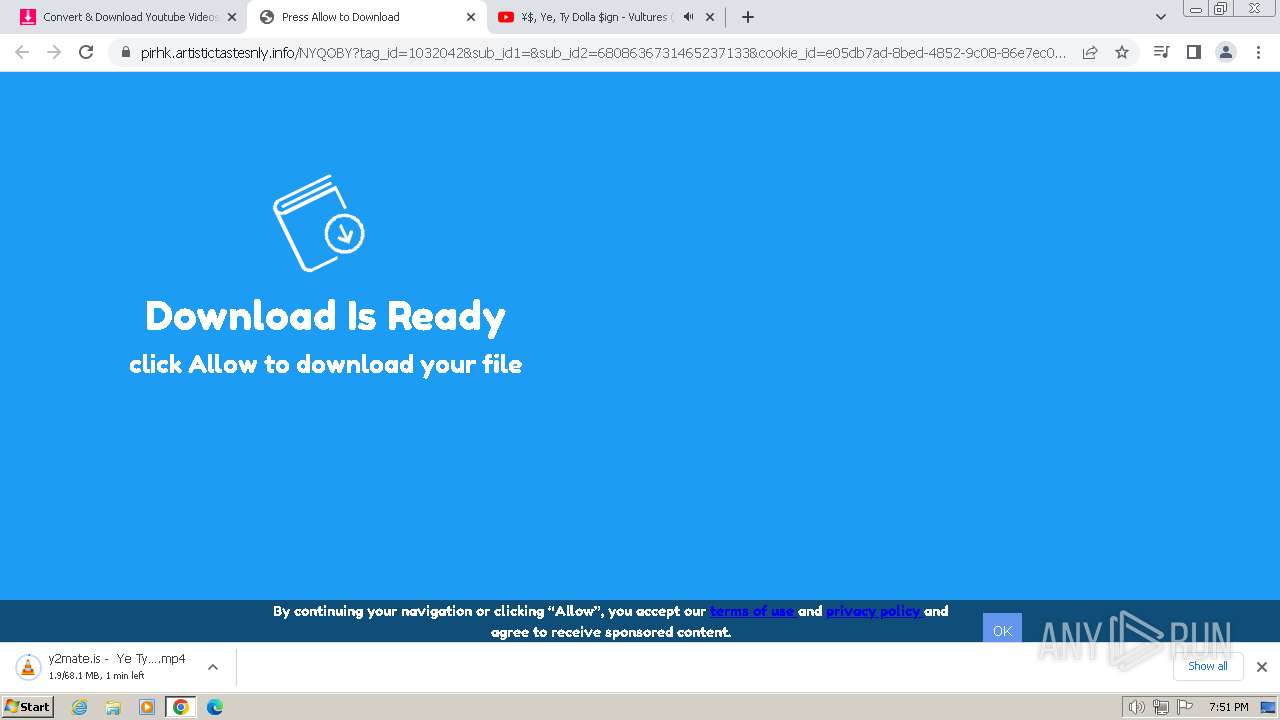Close the downloads bar
Image resolution: width=1280 pixels, height=720 pixels.
point(1262,667)
